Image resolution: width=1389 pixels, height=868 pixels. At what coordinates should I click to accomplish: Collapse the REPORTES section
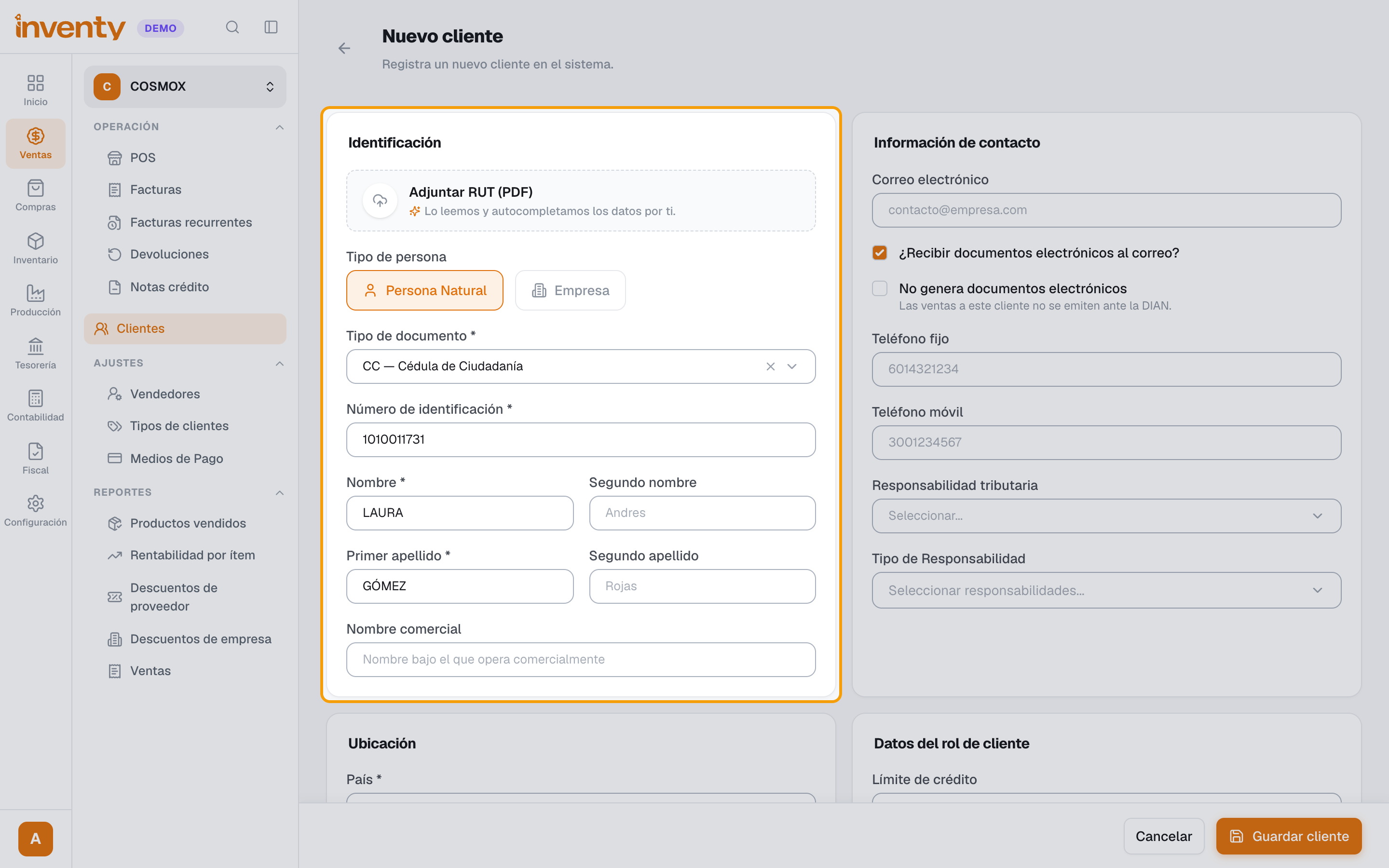coord(280,492)
